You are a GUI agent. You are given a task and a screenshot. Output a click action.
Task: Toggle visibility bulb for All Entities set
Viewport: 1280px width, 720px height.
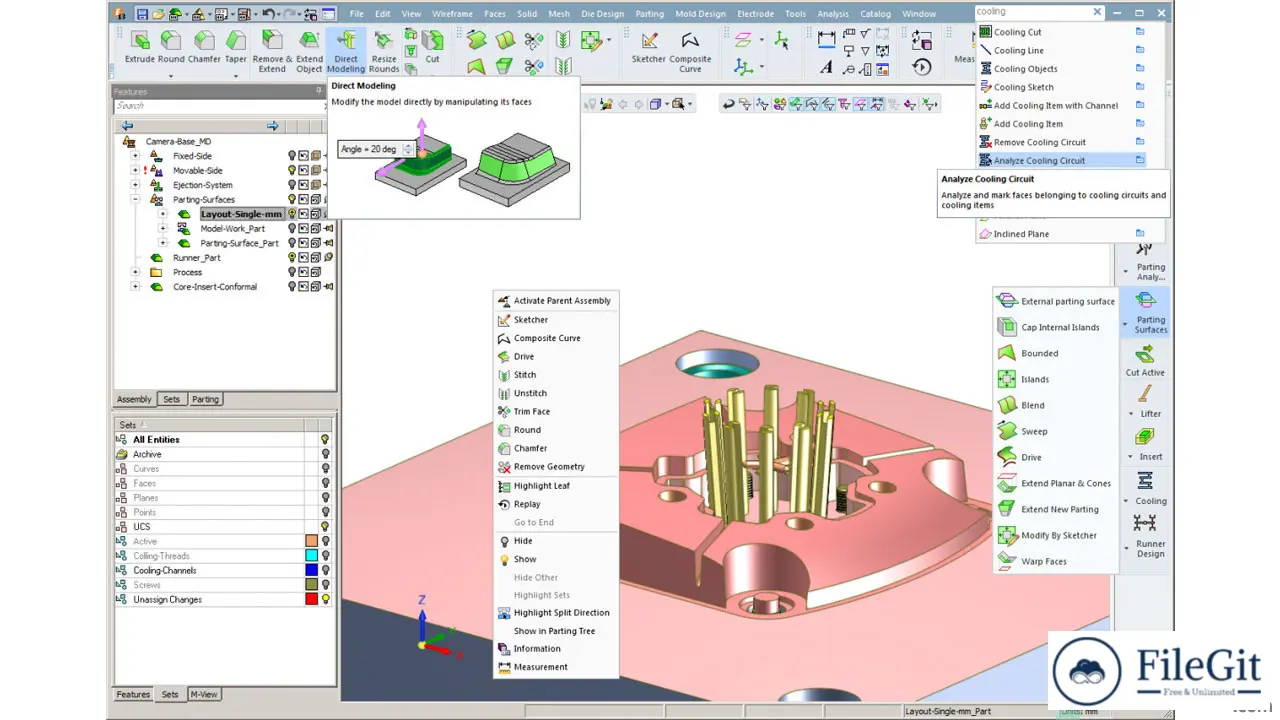point(325,440)
